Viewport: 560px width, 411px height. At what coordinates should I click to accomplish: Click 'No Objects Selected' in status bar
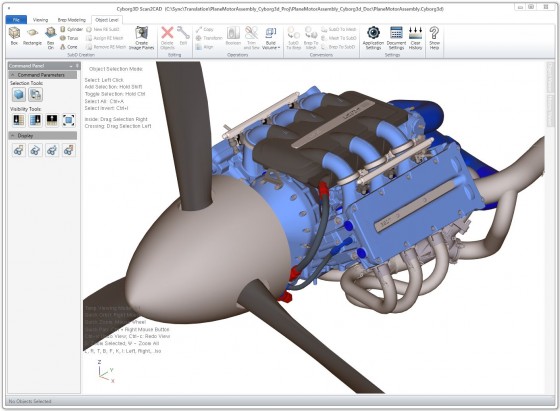(30, 401)
